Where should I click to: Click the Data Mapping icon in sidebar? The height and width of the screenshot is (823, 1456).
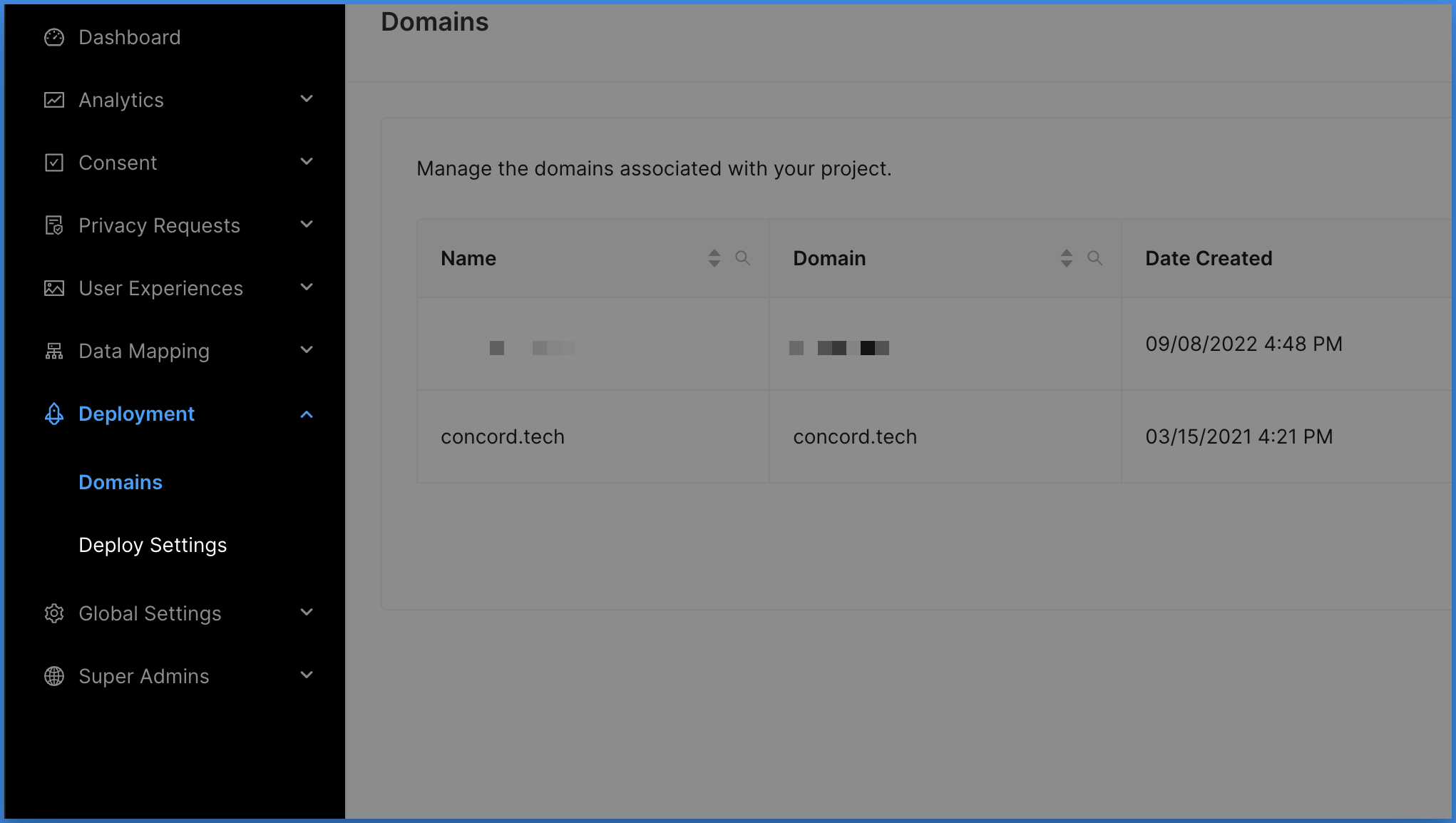tap(52, 351)
